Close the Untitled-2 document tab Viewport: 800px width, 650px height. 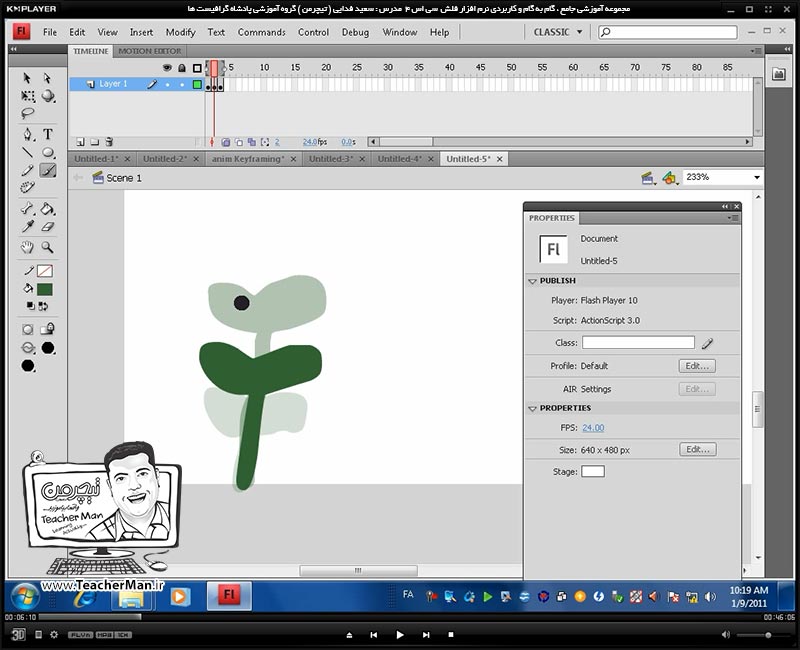click(x=196, y=159)
